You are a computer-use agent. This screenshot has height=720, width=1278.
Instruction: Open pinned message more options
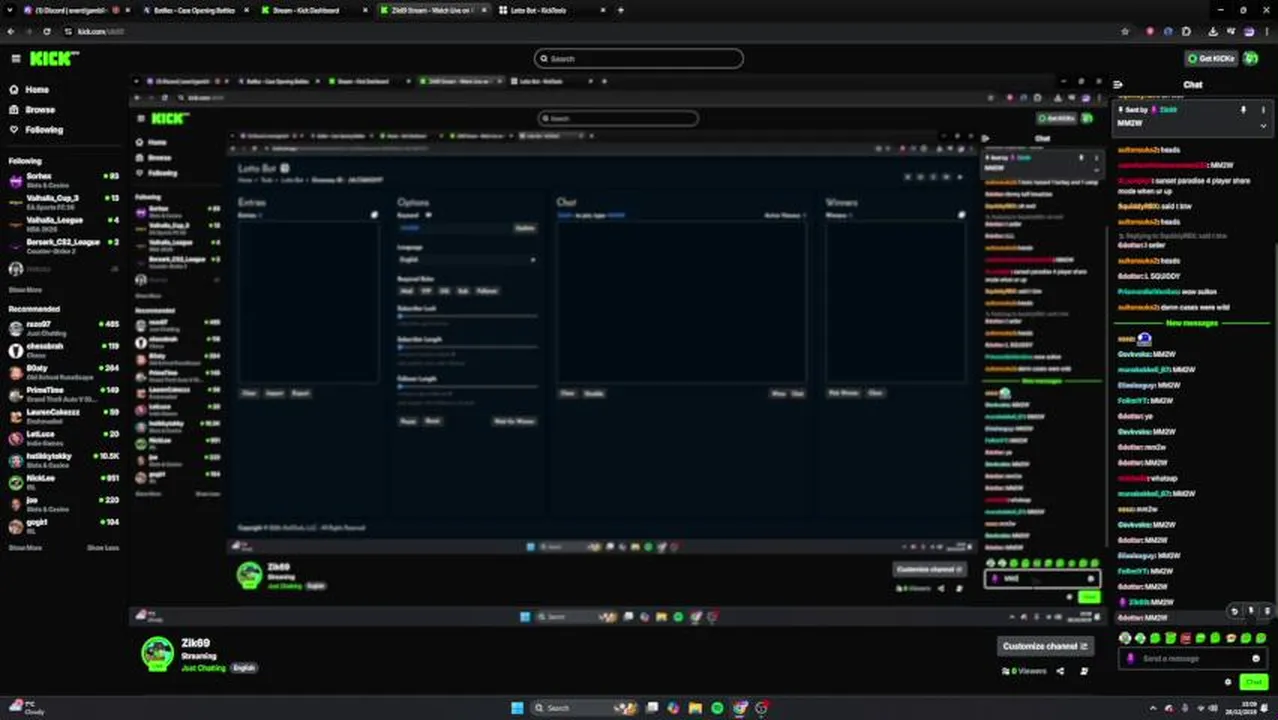[1263, 110]
